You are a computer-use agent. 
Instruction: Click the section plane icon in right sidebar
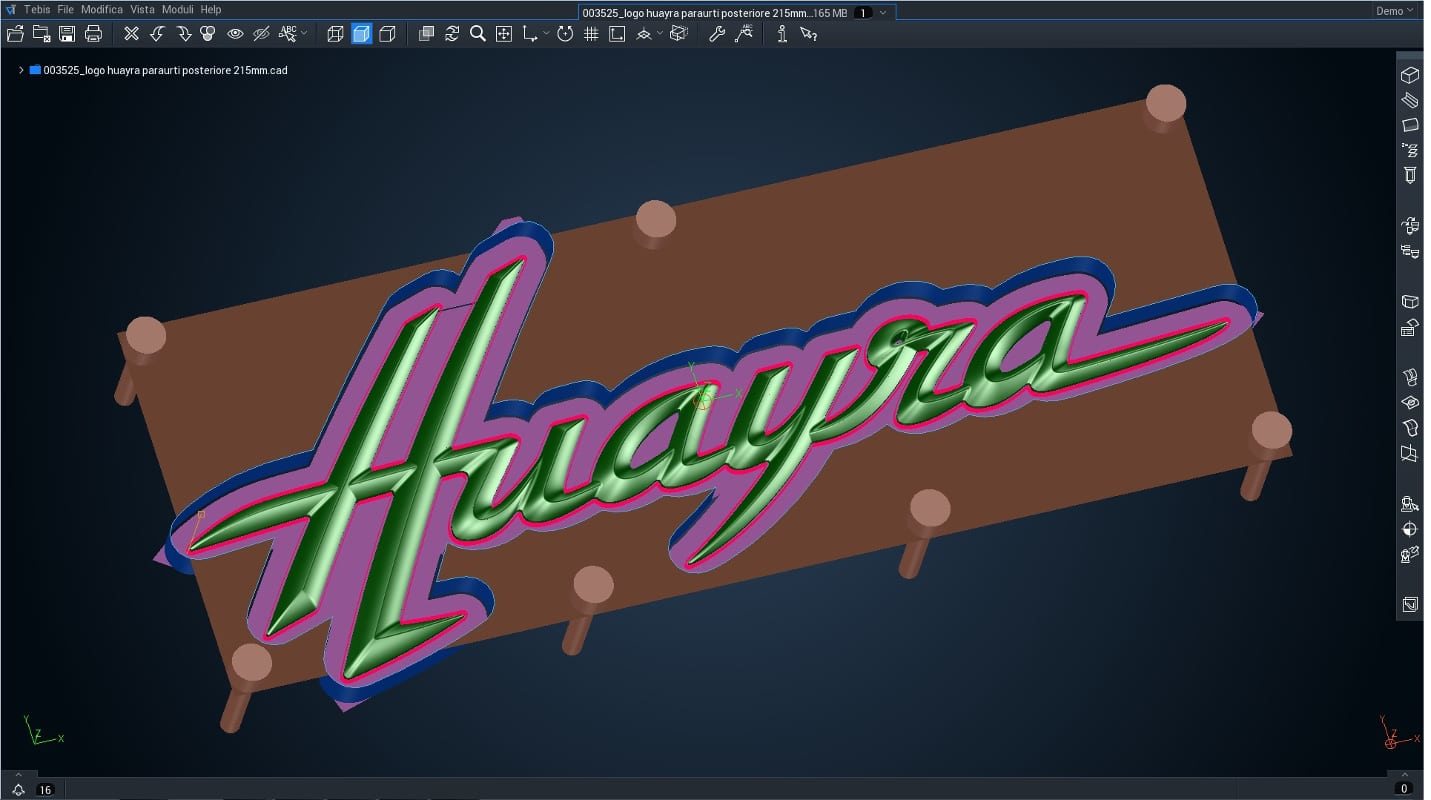[x=1410, y=454]
